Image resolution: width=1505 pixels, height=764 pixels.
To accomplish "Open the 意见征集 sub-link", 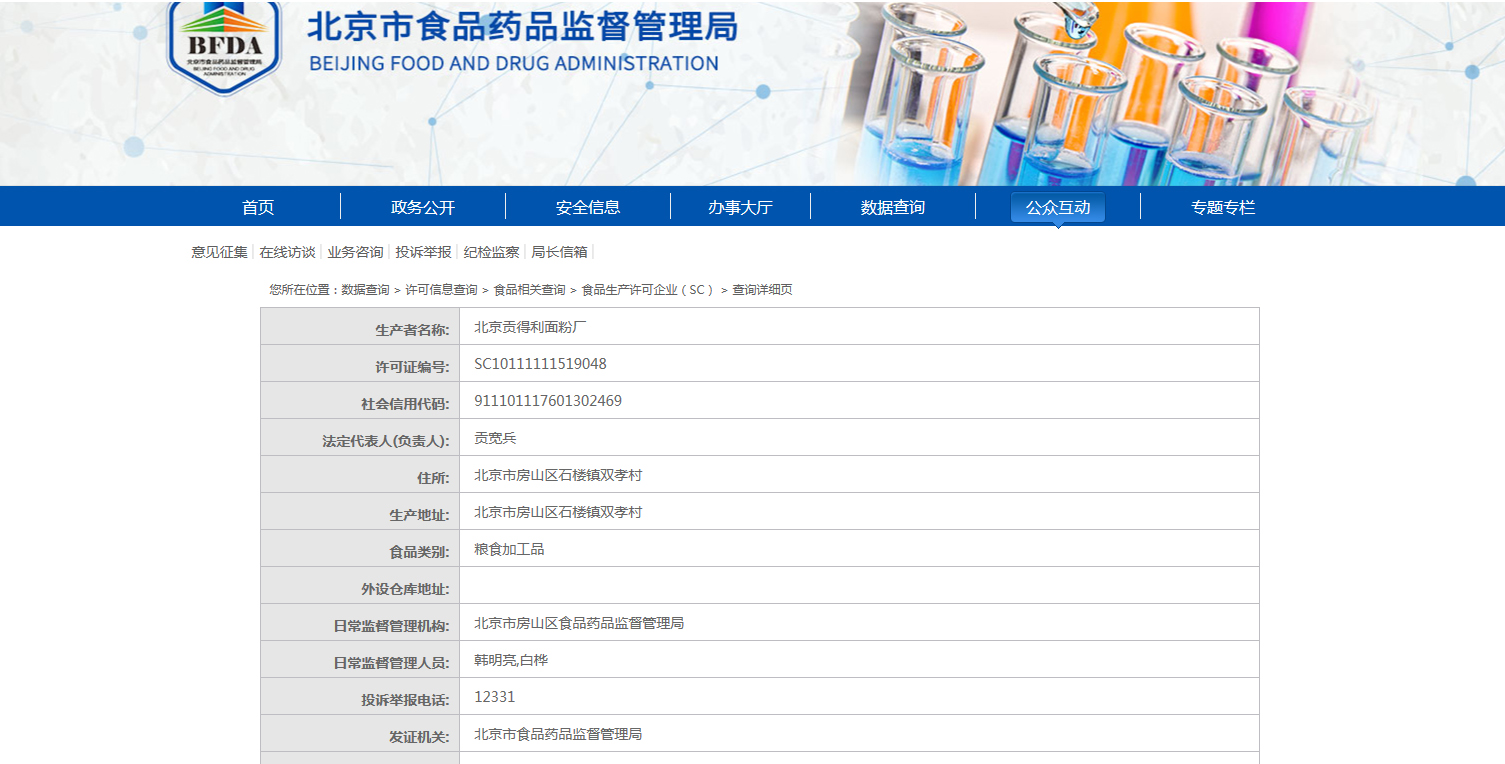I will pyautogui.click(x=220, y=252).
